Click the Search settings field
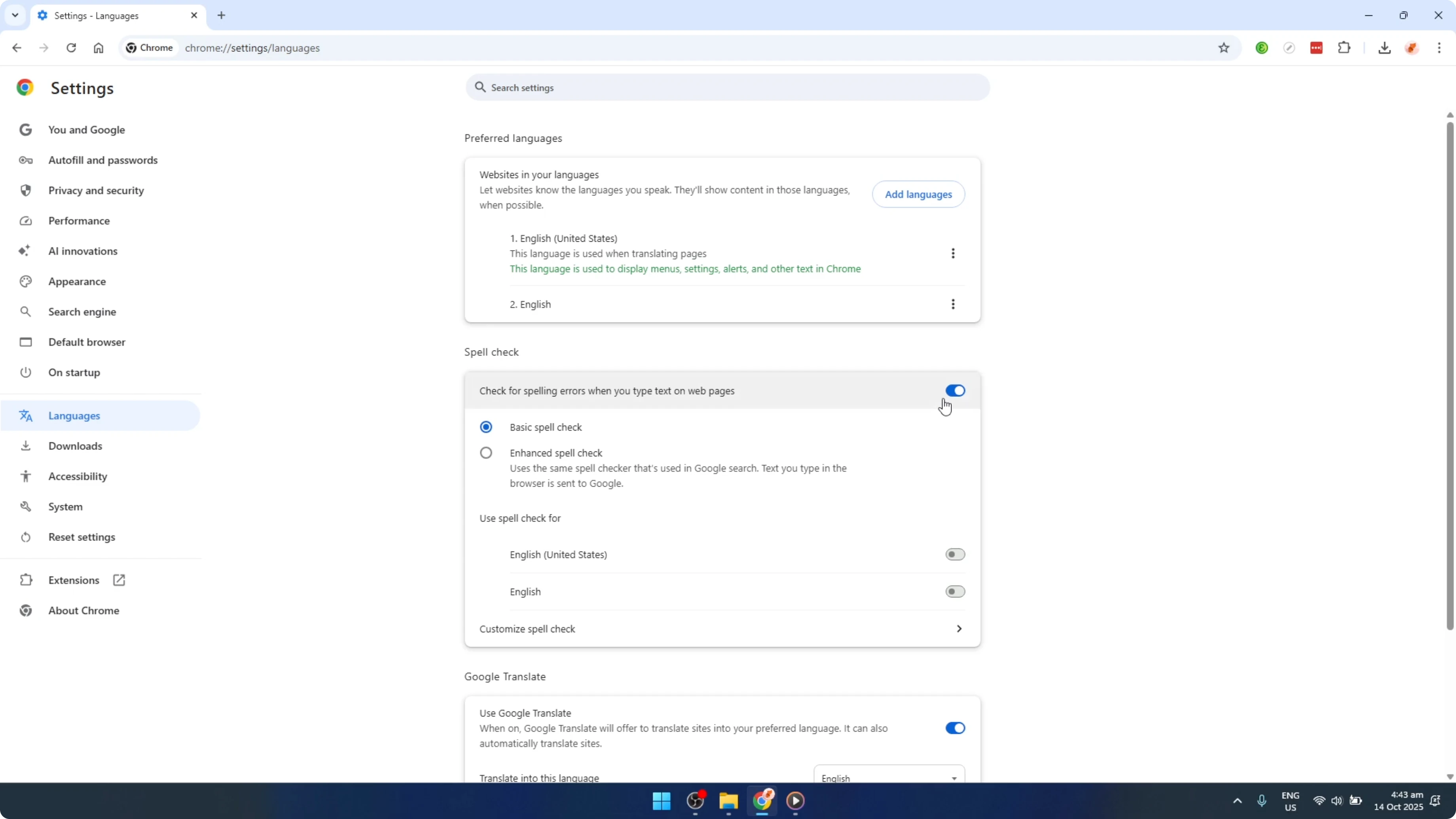Viewport: 1456px width, 819px height. tap(728, 87)
